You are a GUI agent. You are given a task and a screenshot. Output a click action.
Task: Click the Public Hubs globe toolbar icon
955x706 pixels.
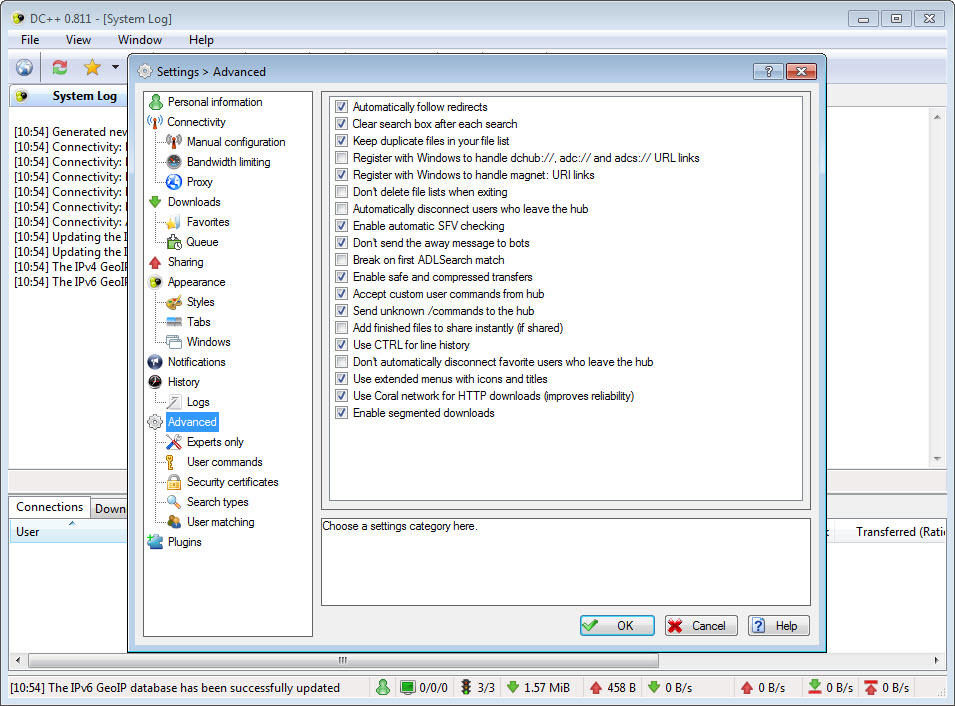[x=24, y=67]
